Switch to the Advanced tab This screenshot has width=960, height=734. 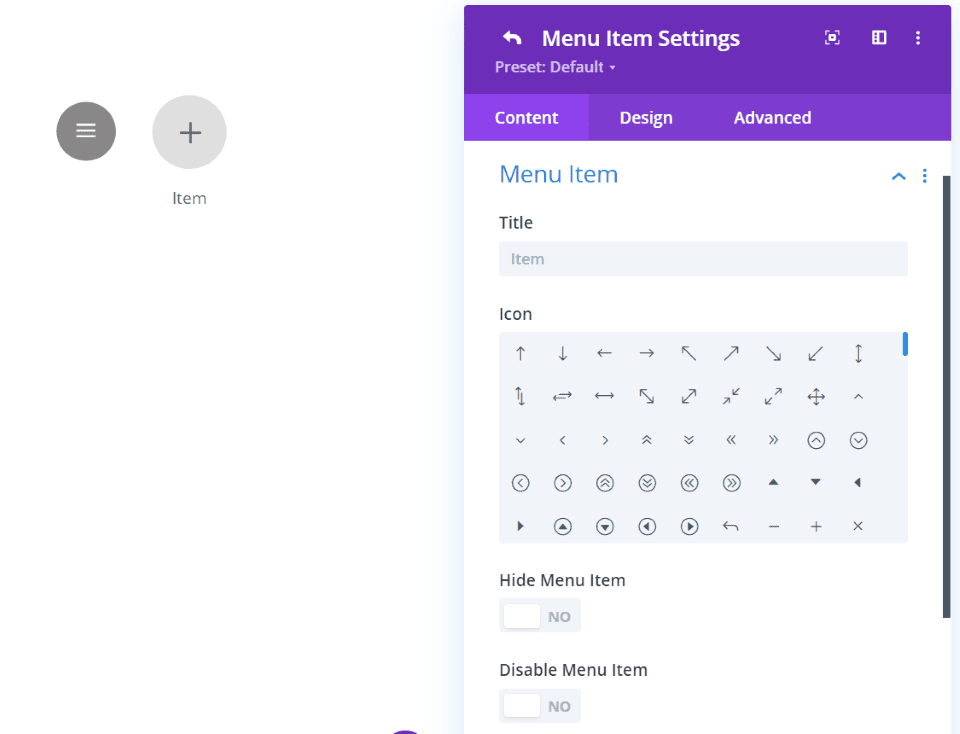(773, 118)
